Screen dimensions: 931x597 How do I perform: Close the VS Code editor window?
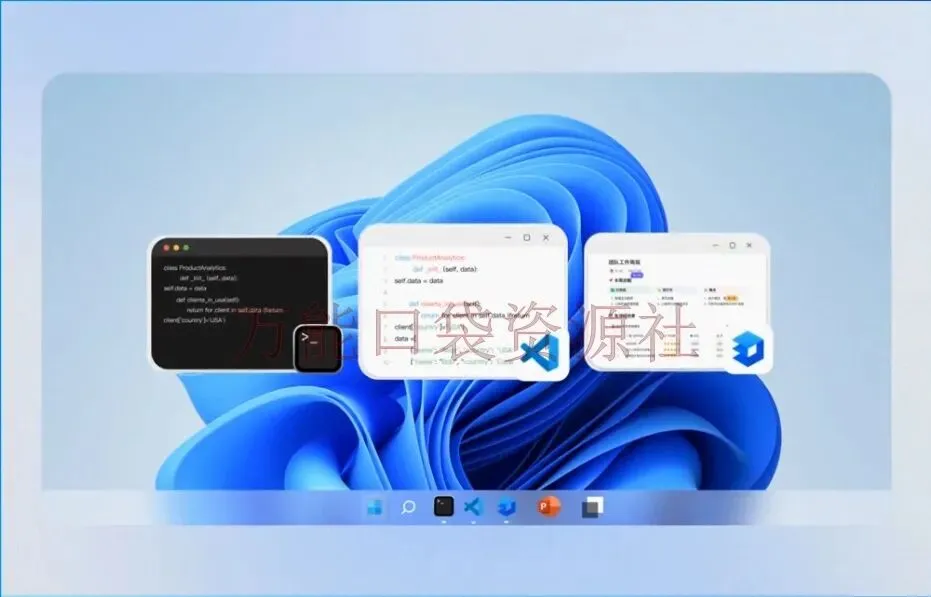[546, 238]
